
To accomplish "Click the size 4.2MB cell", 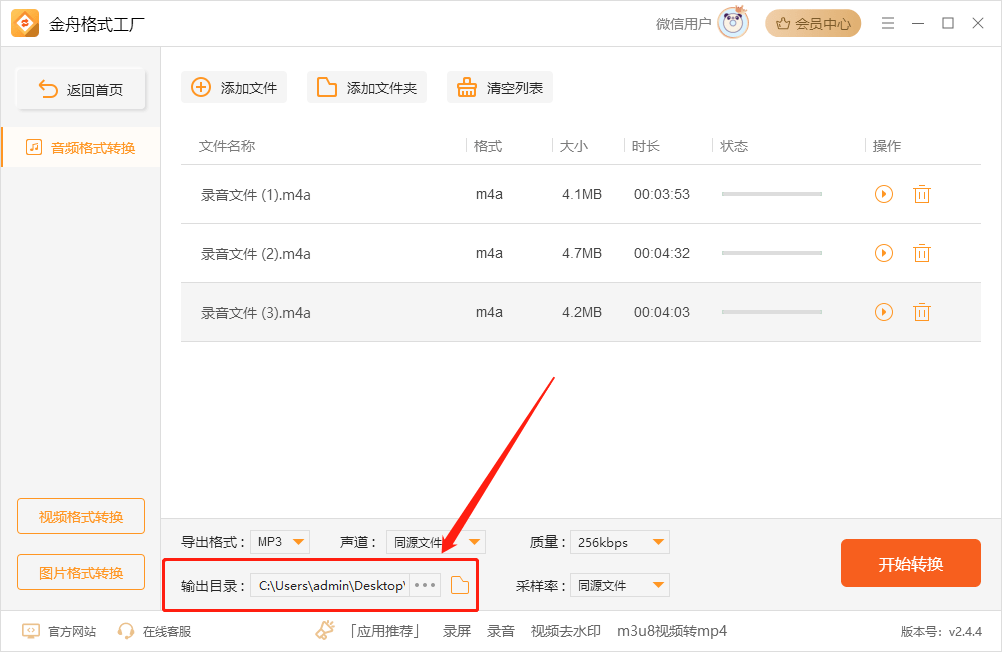I will 582,312.
